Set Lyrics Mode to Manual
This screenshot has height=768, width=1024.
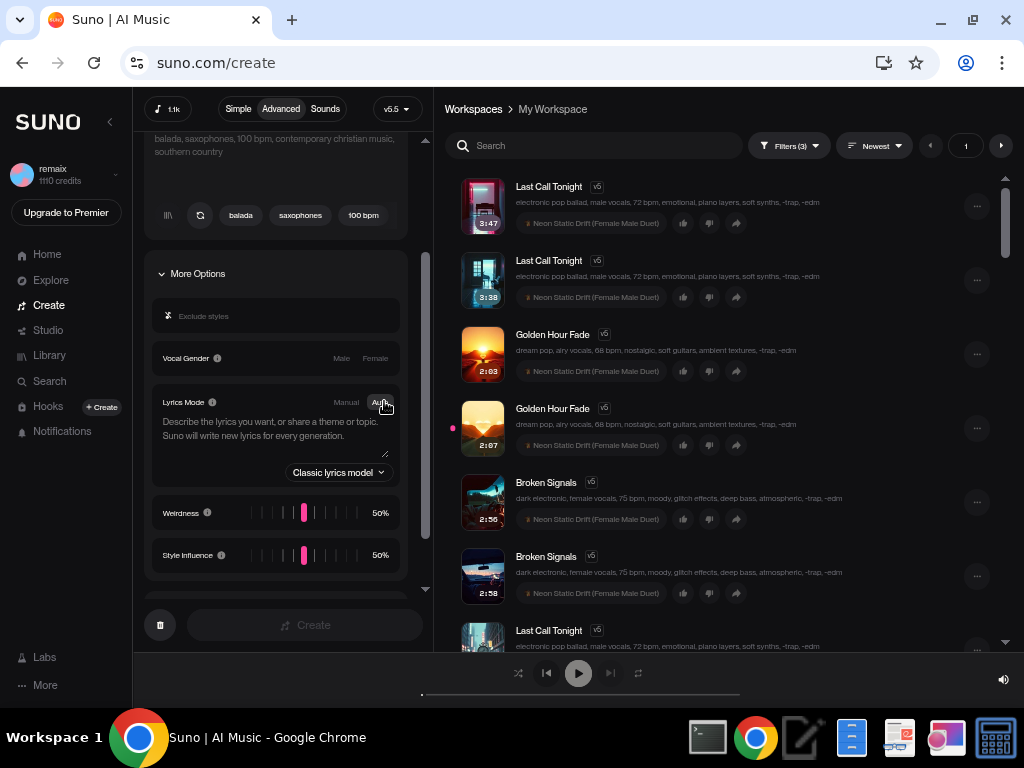click(346, 402)
